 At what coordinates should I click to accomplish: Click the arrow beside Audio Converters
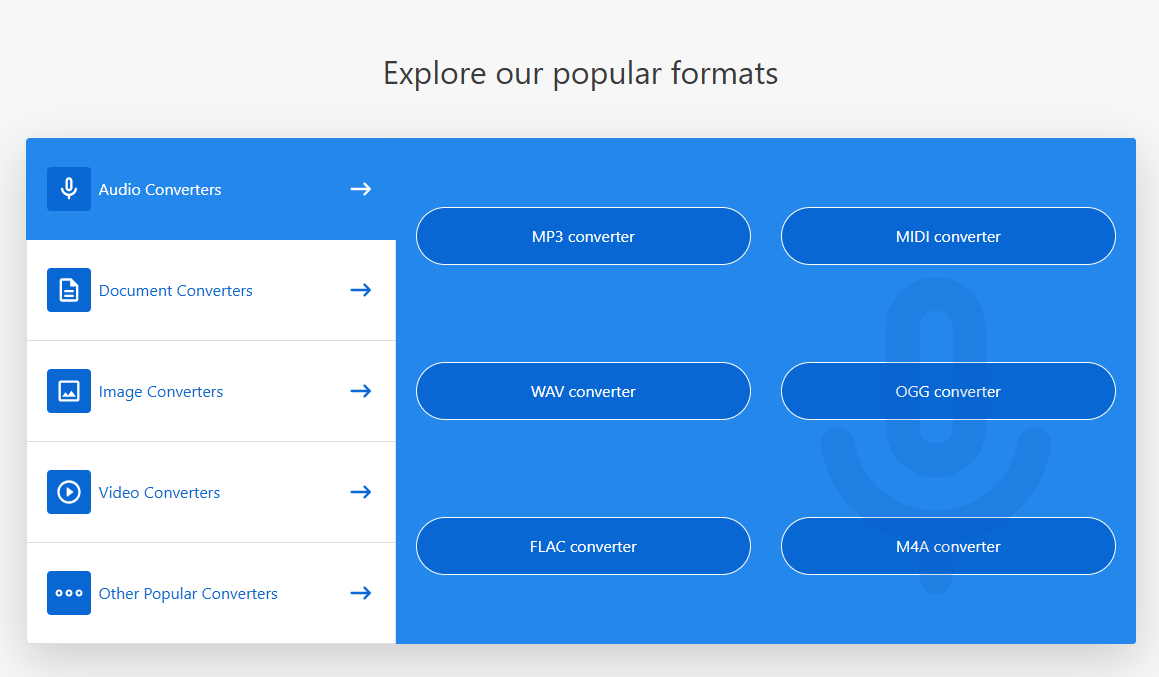[361, 189]
